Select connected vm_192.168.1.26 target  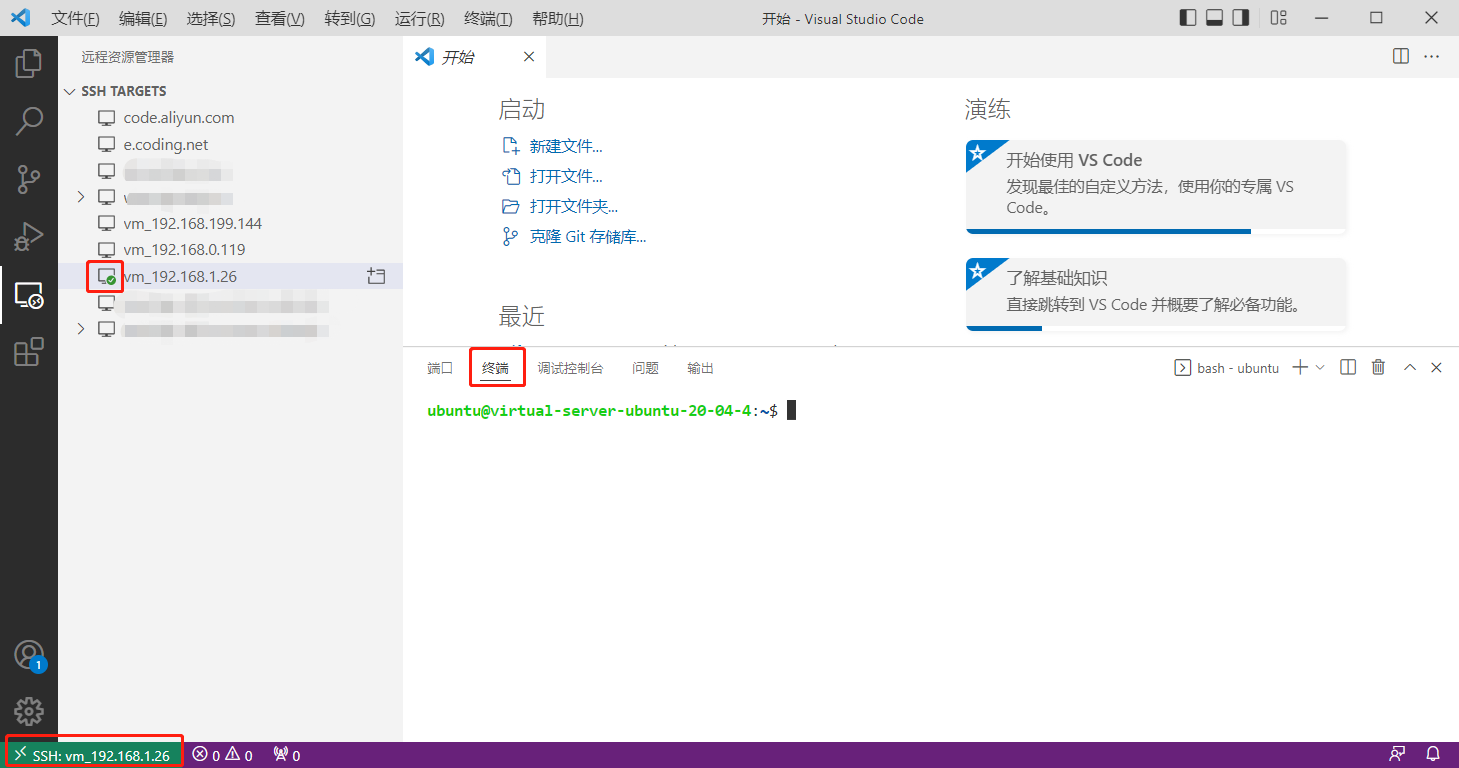tap(180, 276)
